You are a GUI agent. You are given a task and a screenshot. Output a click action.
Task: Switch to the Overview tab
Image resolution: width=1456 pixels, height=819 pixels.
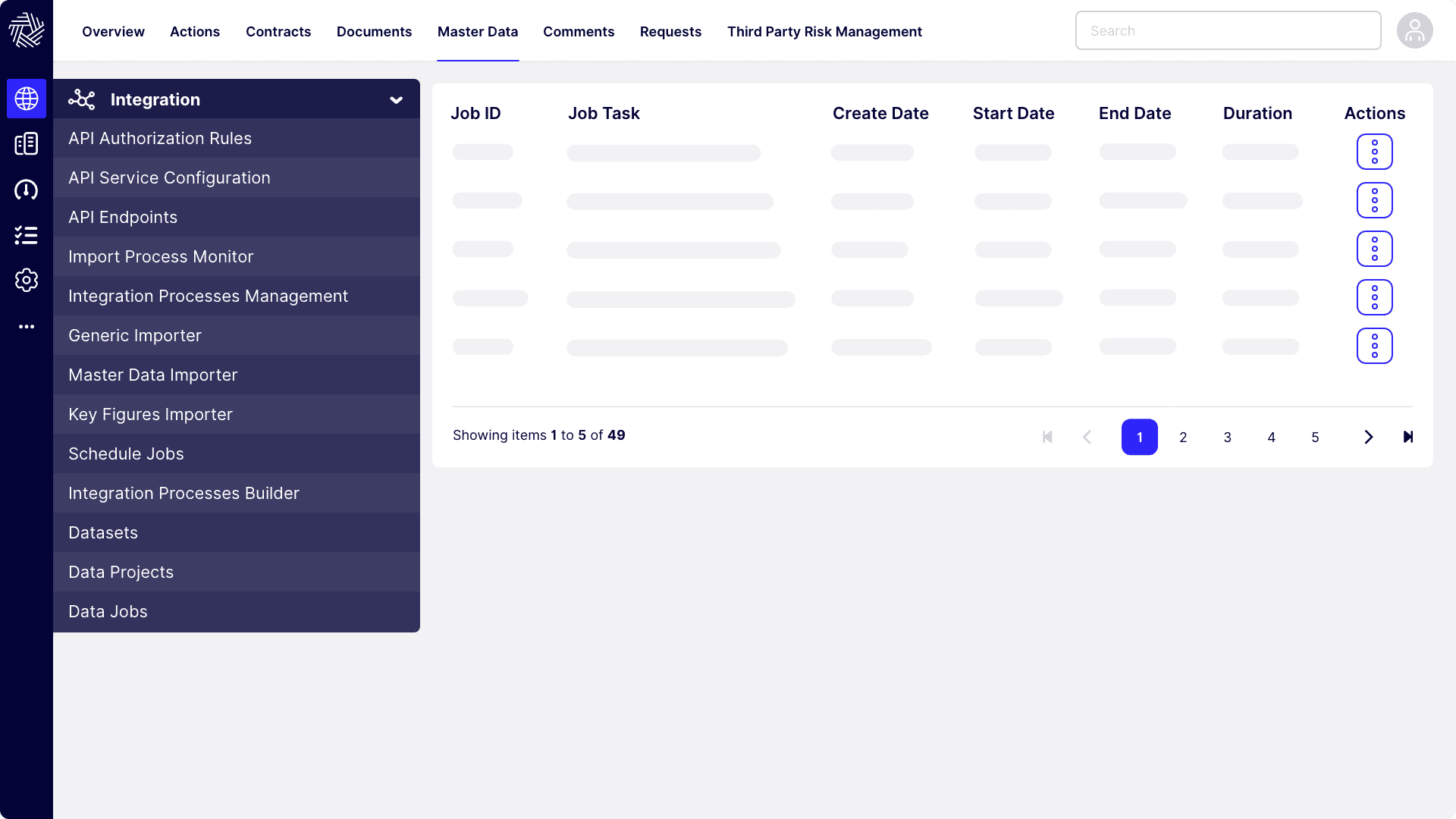[x=113, y=31]
